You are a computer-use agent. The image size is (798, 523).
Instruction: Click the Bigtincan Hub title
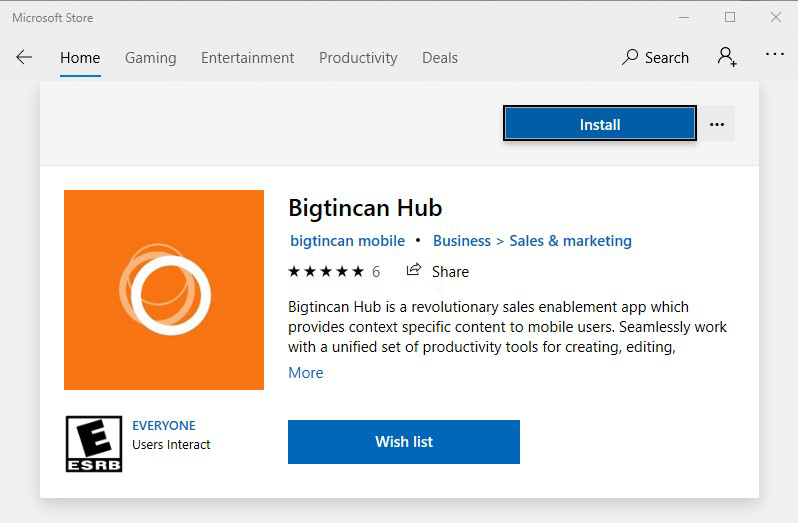(x=365, y=208)
